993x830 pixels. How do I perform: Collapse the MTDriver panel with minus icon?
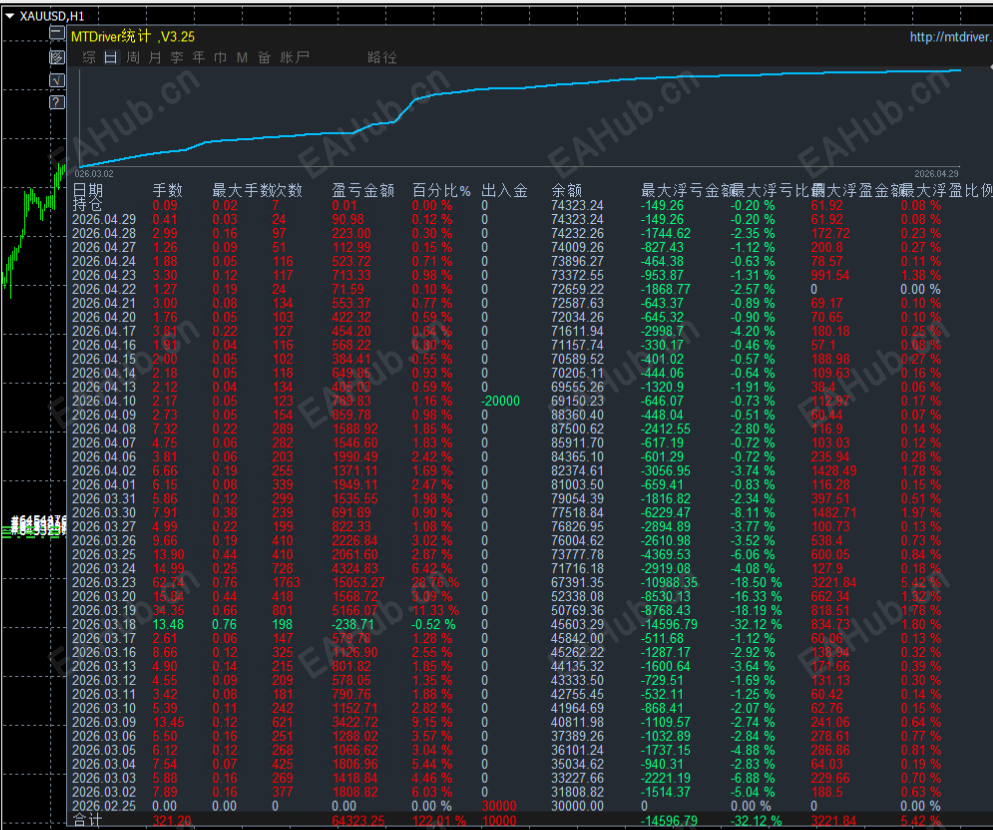point(57,33)
